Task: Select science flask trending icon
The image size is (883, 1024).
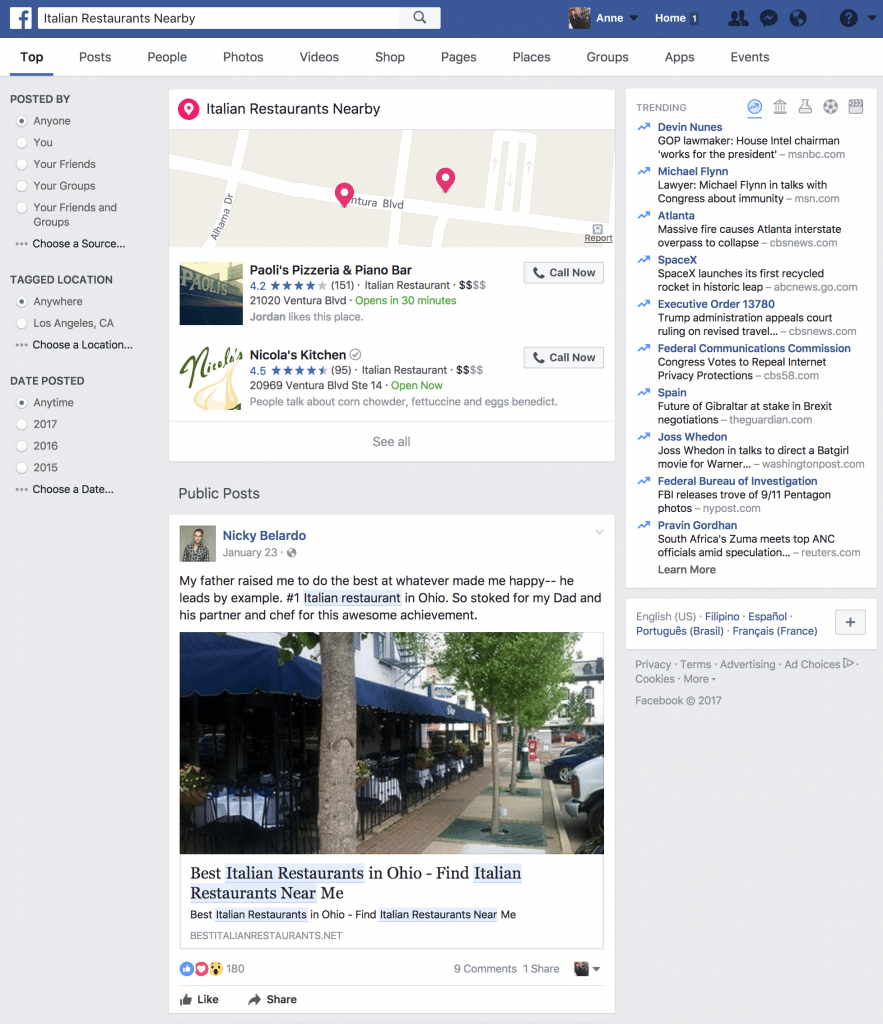Action: pyautogui.click(x=805, y=106)
